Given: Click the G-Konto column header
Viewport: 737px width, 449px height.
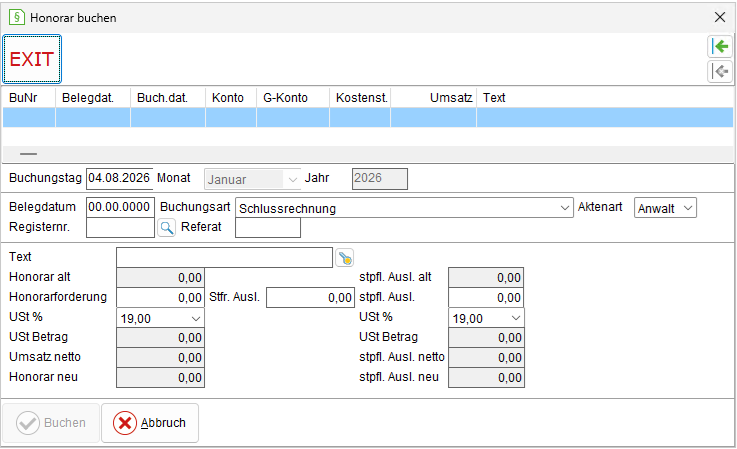Looking at the screenshot, I should pos(293,98).
